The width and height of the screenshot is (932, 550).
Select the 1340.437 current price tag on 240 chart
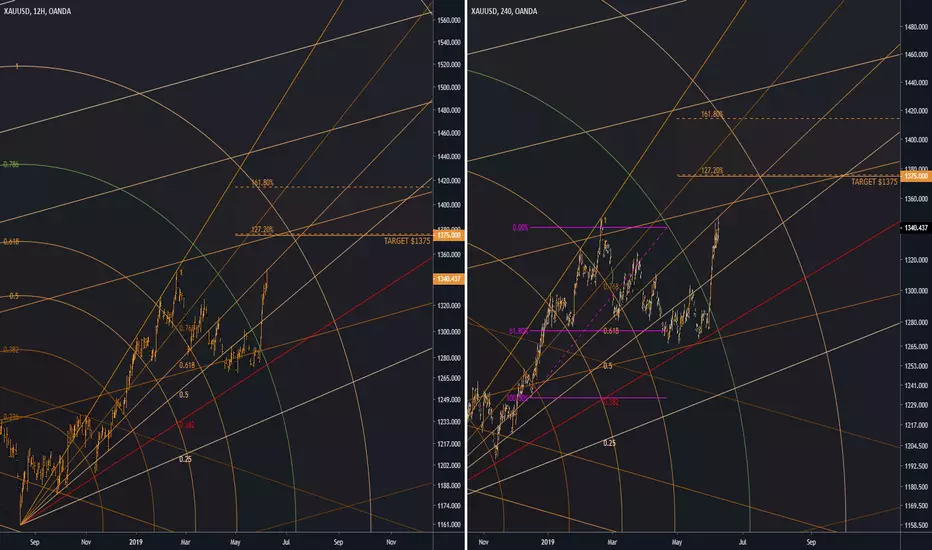coord(916,228)
